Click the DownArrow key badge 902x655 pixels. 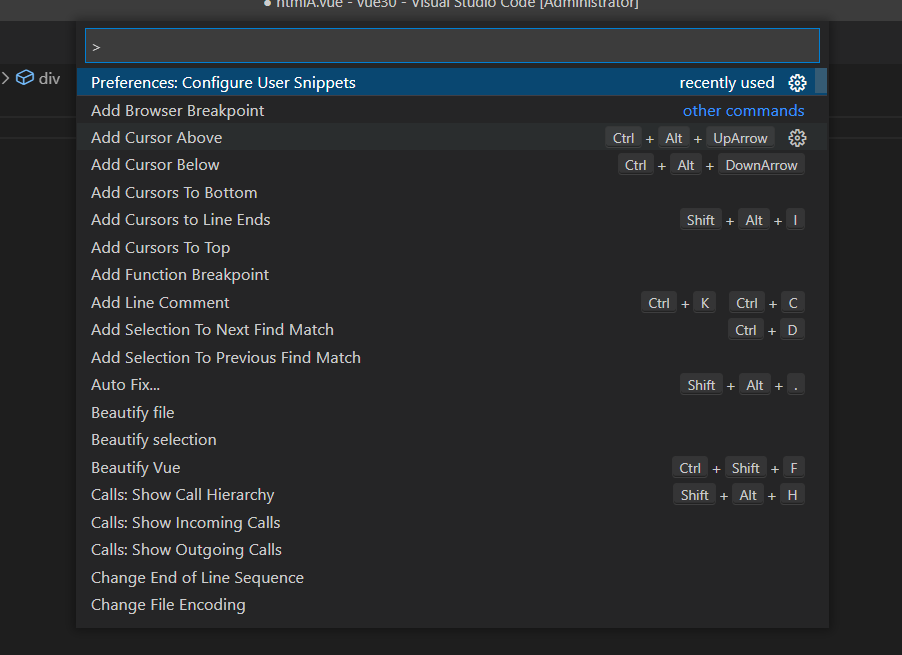point(761,165)
